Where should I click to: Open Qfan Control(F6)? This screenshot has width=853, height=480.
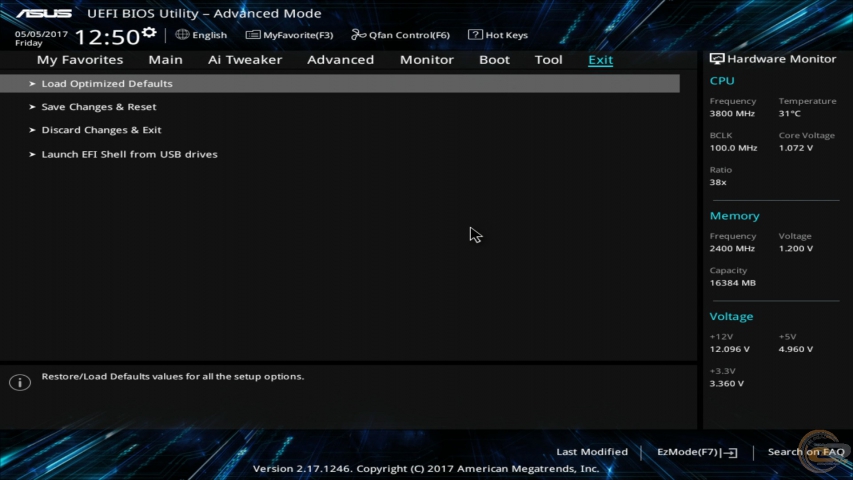point(409,35)
